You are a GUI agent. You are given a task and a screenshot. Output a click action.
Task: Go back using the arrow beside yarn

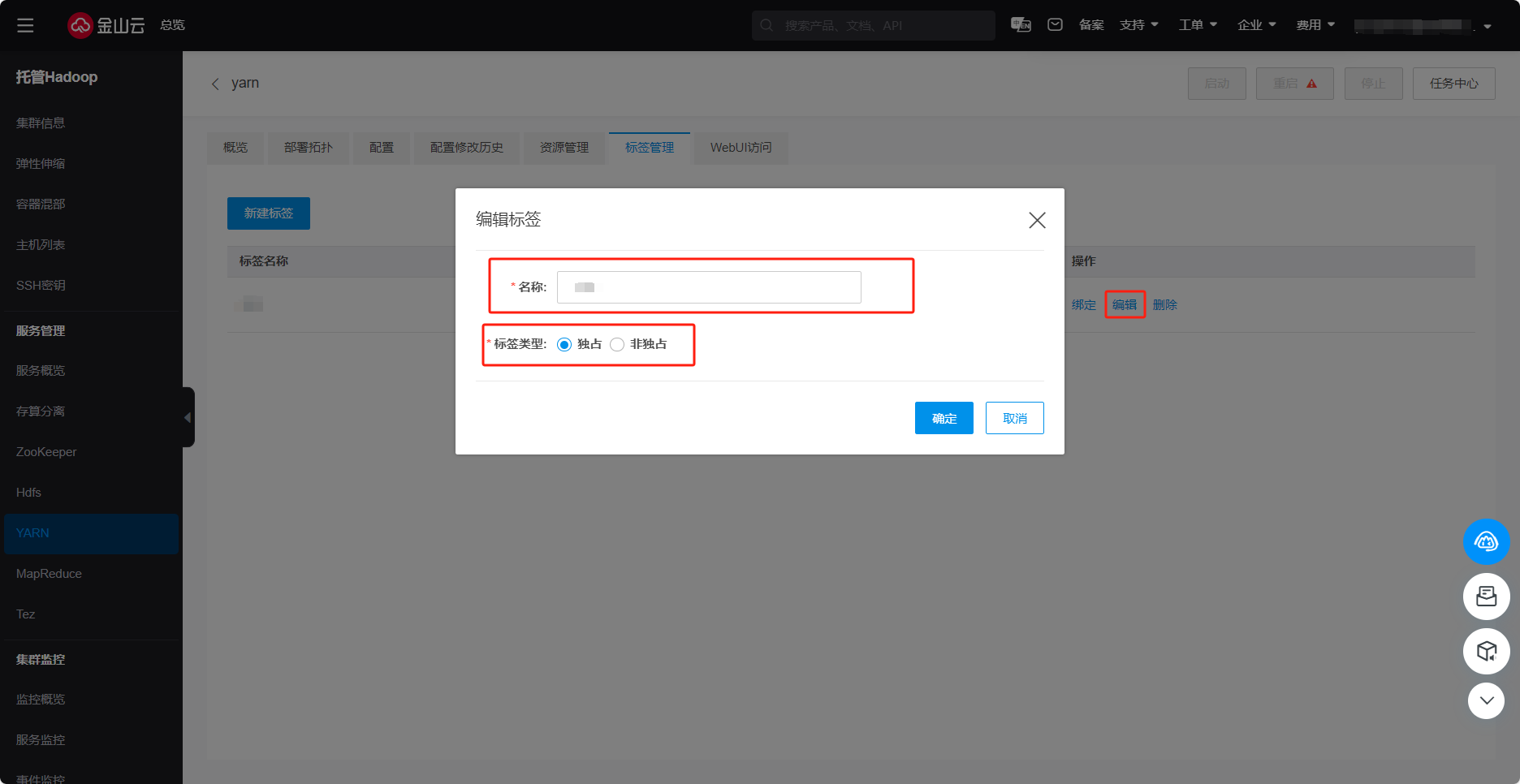(x=215, y=84)
